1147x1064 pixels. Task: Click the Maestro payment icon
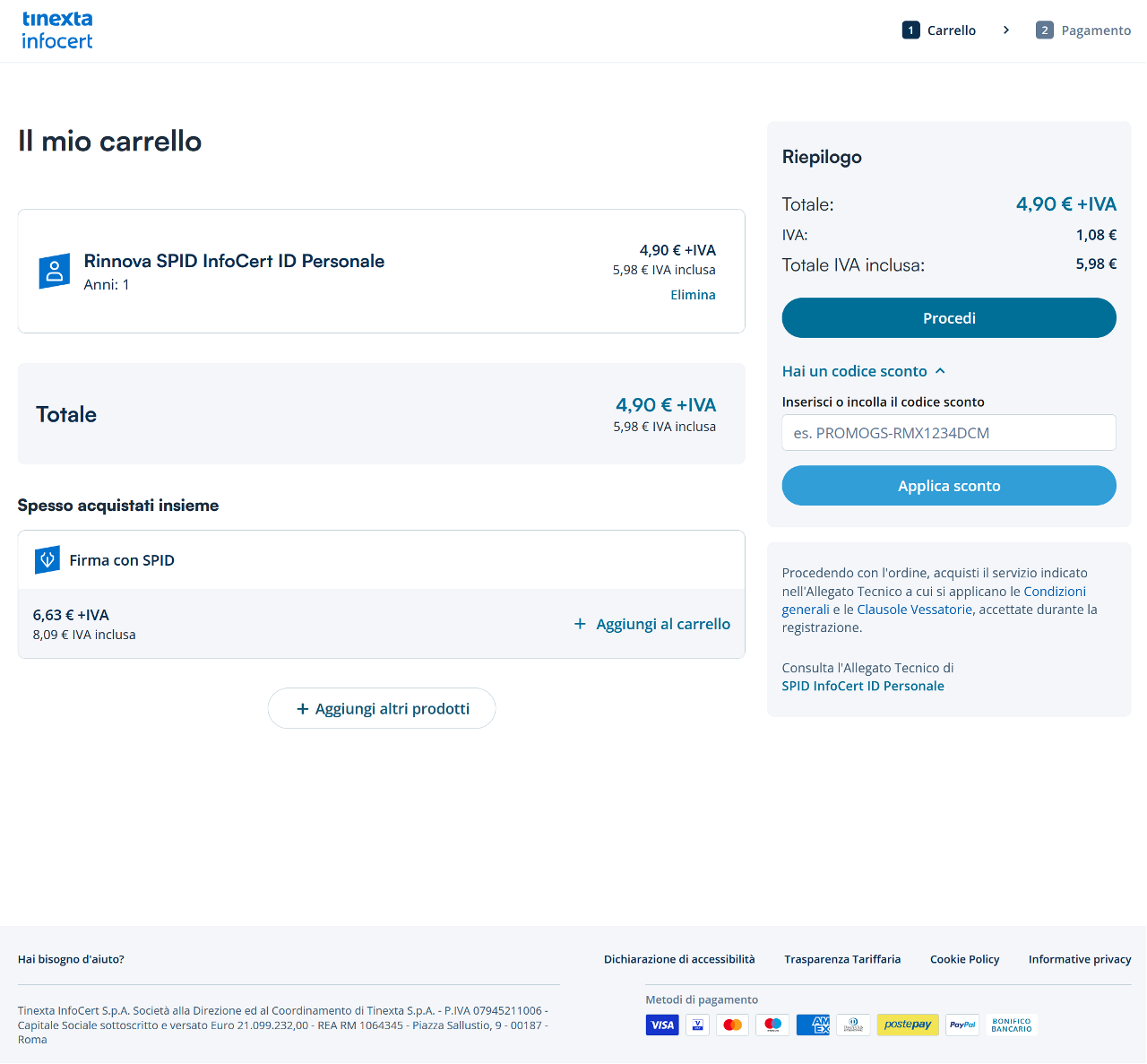click(772, 1025)
